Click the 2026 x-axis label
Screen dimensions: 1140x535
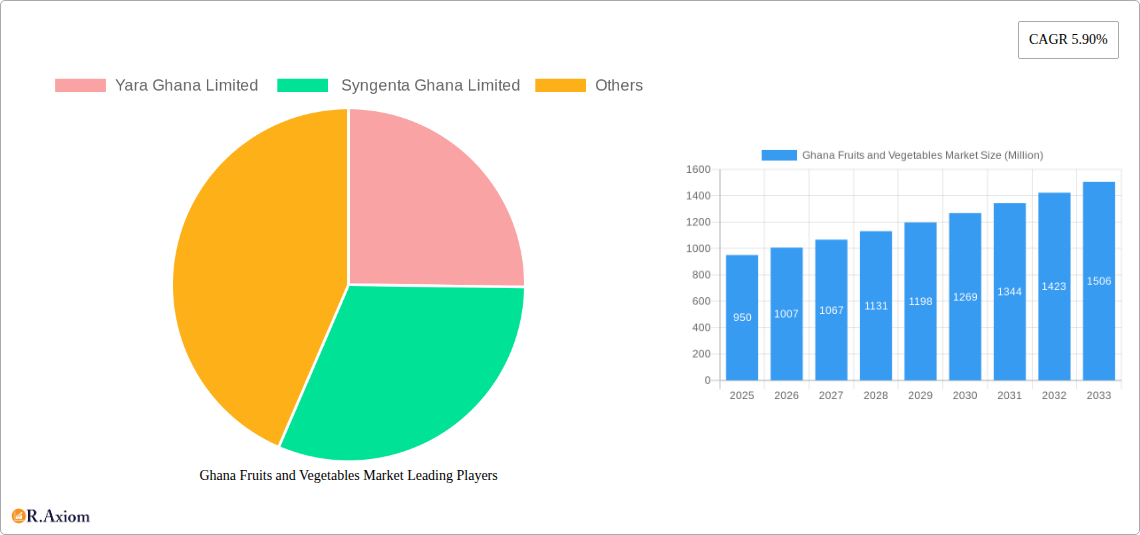point(787,395)
